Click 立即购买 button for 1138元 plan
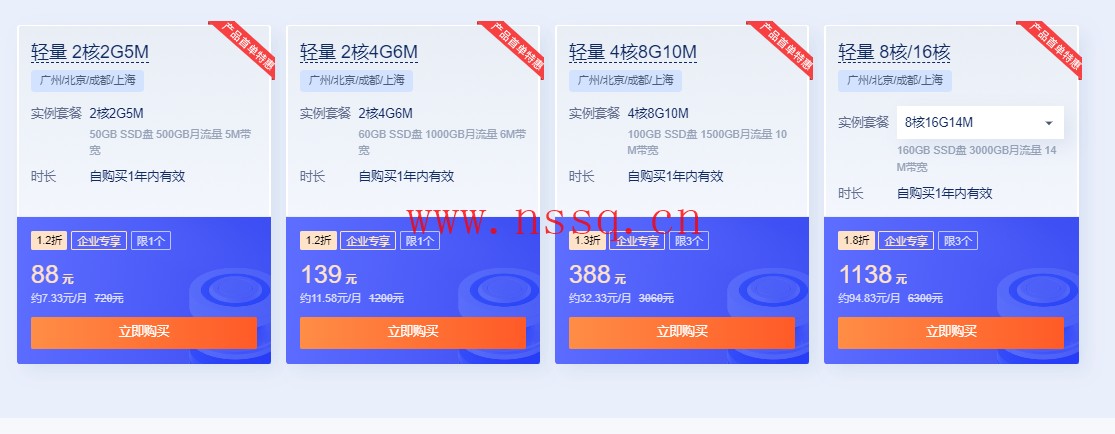Viewport: 1115px width, 434px height. [951, 332]
